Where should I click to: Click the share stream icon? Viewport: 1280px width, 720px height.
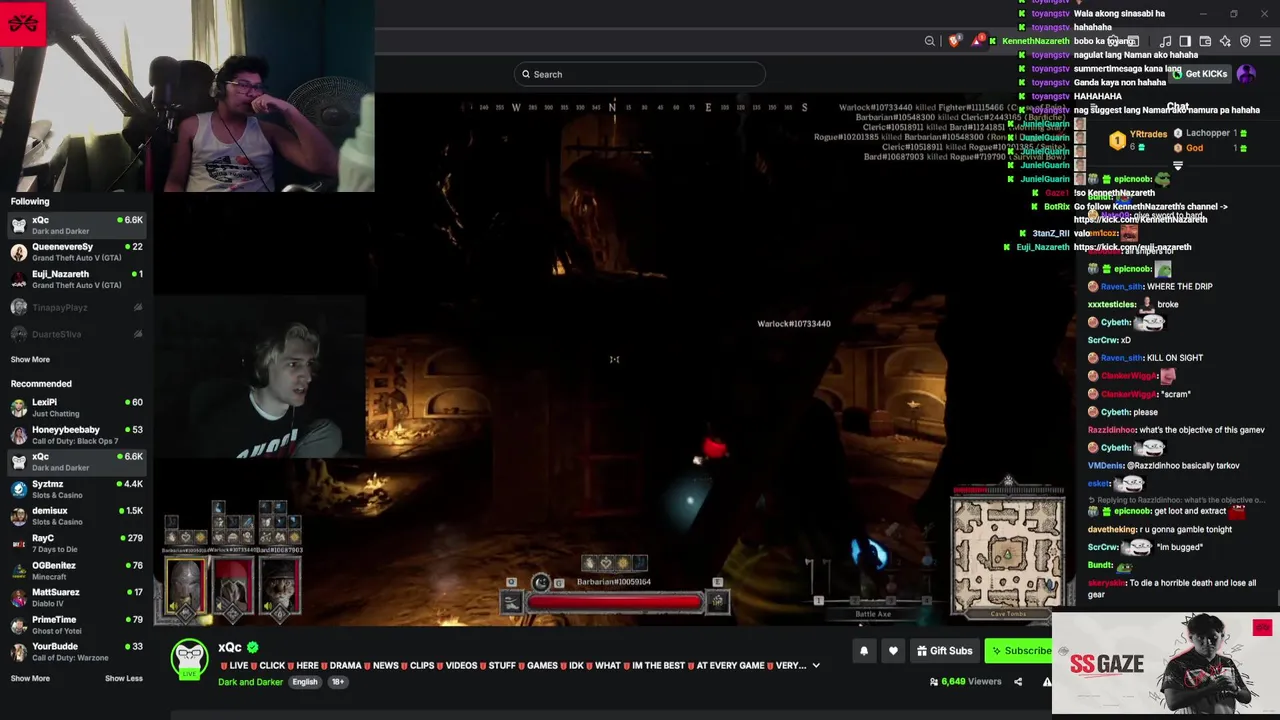tap(1018, 682)
